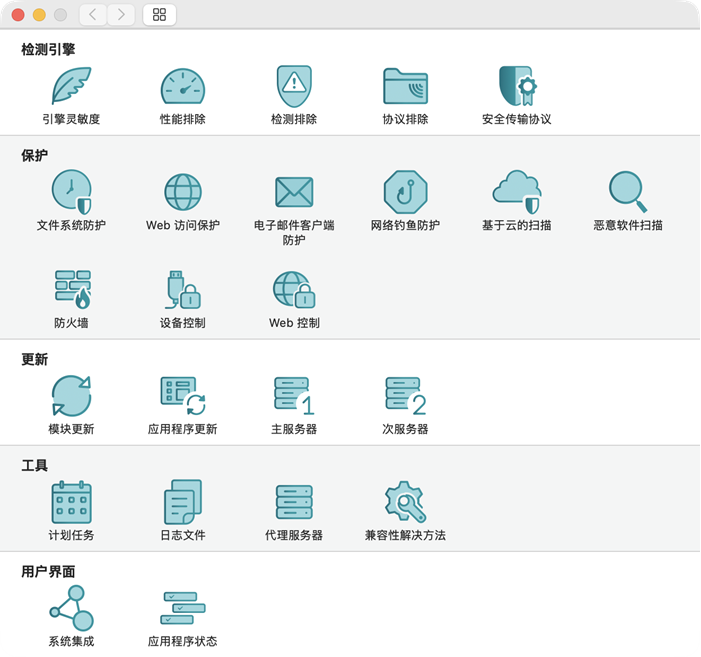Image resolution: width=701 pixels, height=657 pixels.
Task: Open 应用程序状态 checklist icon
Action: [x=183, y=608]
